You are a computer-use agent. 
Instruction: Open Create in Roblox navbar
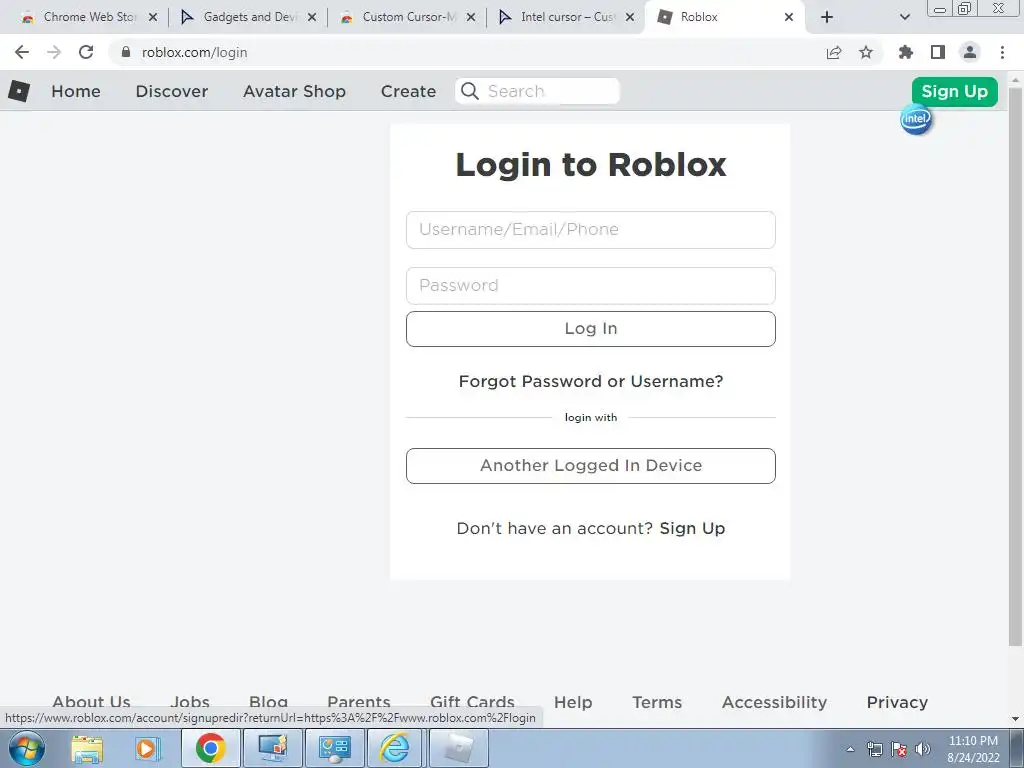(408, 91)
